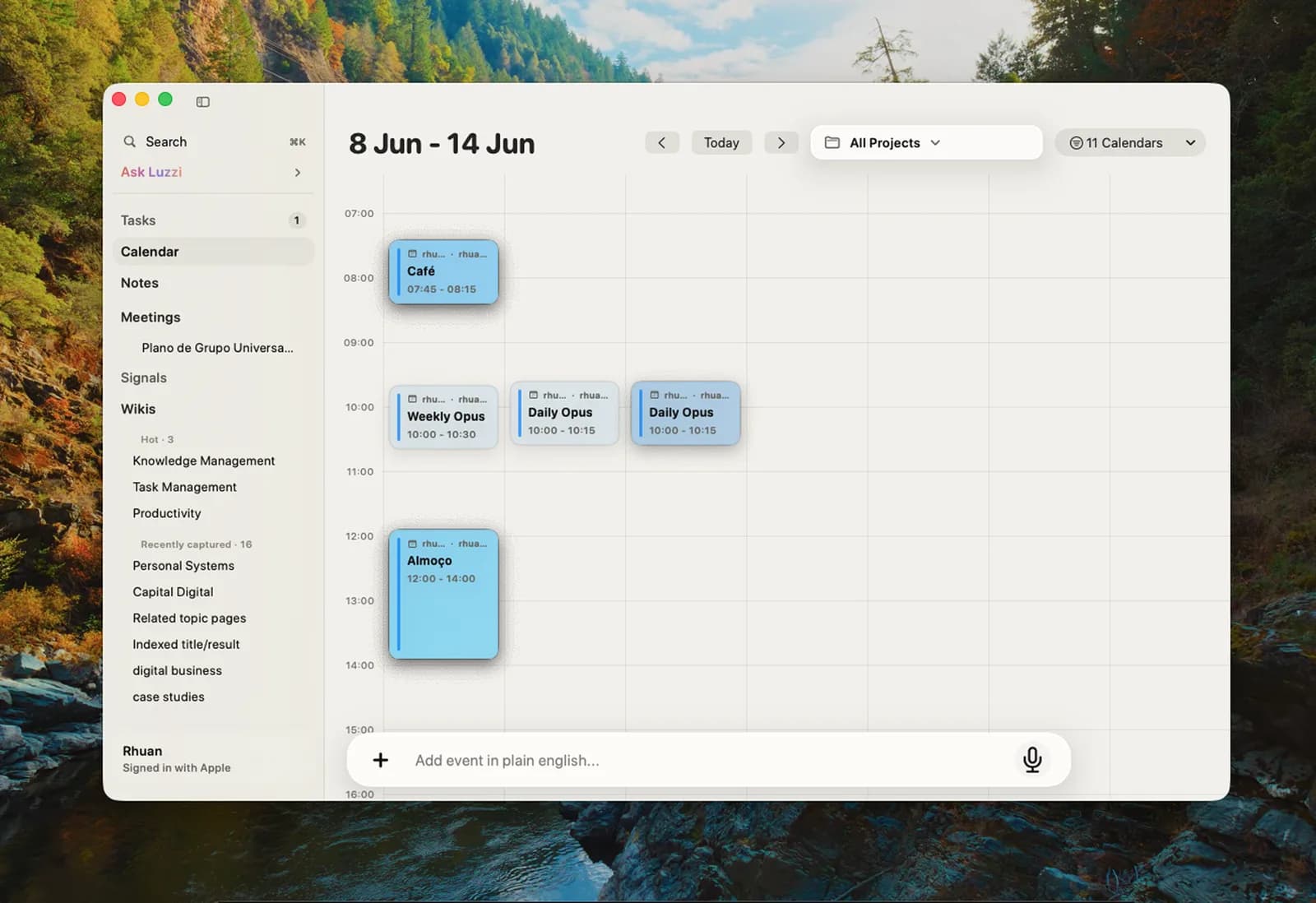Click the calendars filter icon
Viewport: 1316px width, 903px height.
[x=1076, y=143]
